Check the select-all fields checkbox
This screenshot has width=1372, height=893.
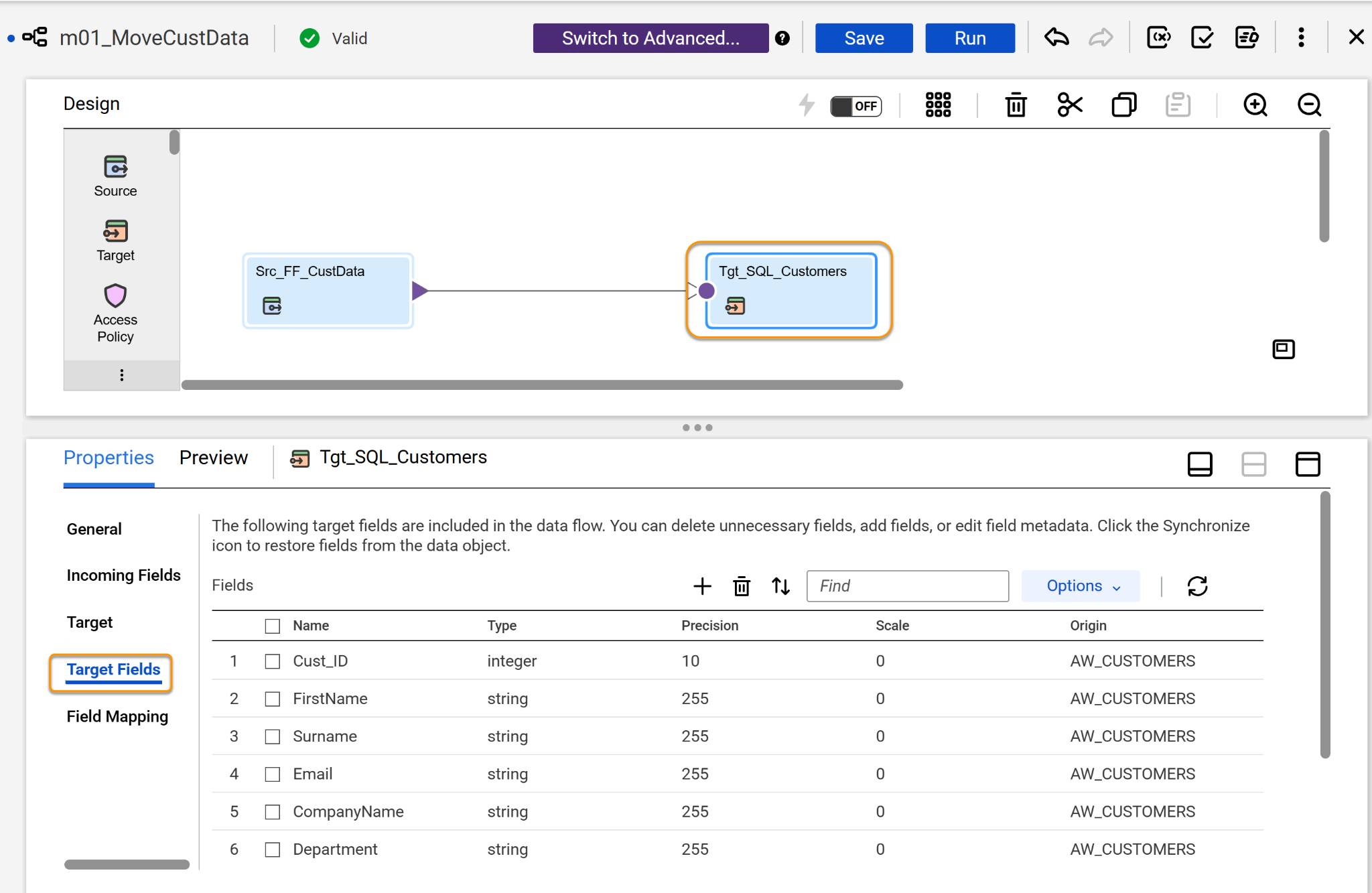[272, 626]
